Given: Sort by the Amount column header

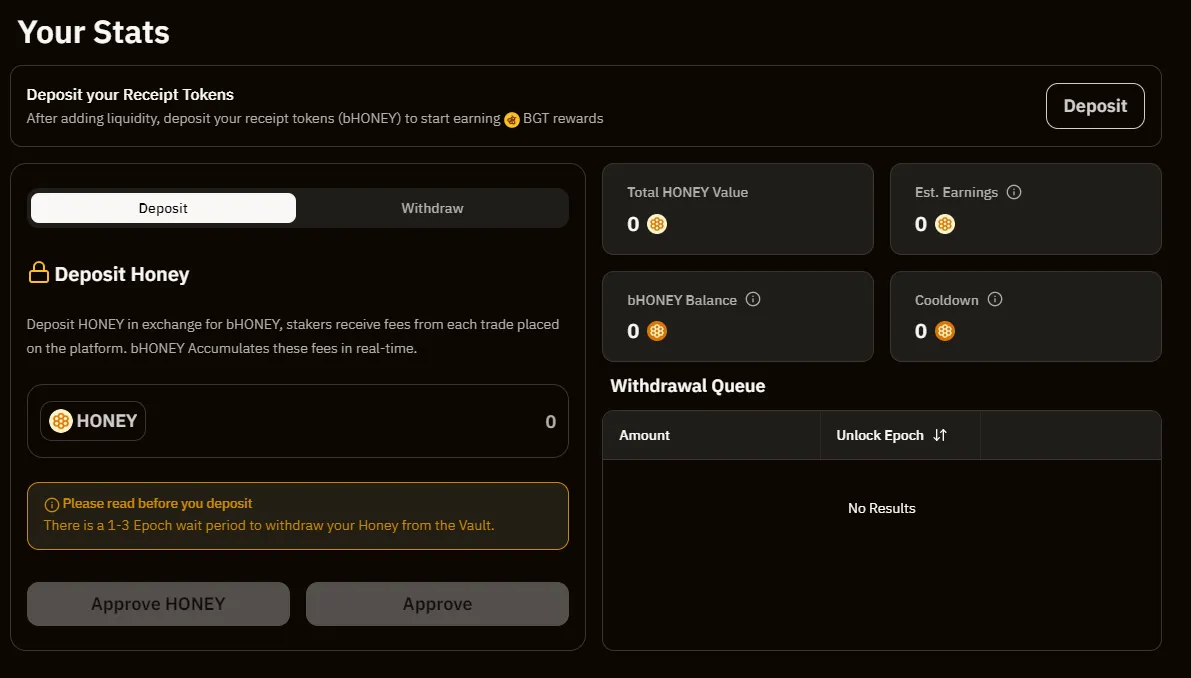Looking at the screenshot, I should pyautogui.click(x=645, y=435).
